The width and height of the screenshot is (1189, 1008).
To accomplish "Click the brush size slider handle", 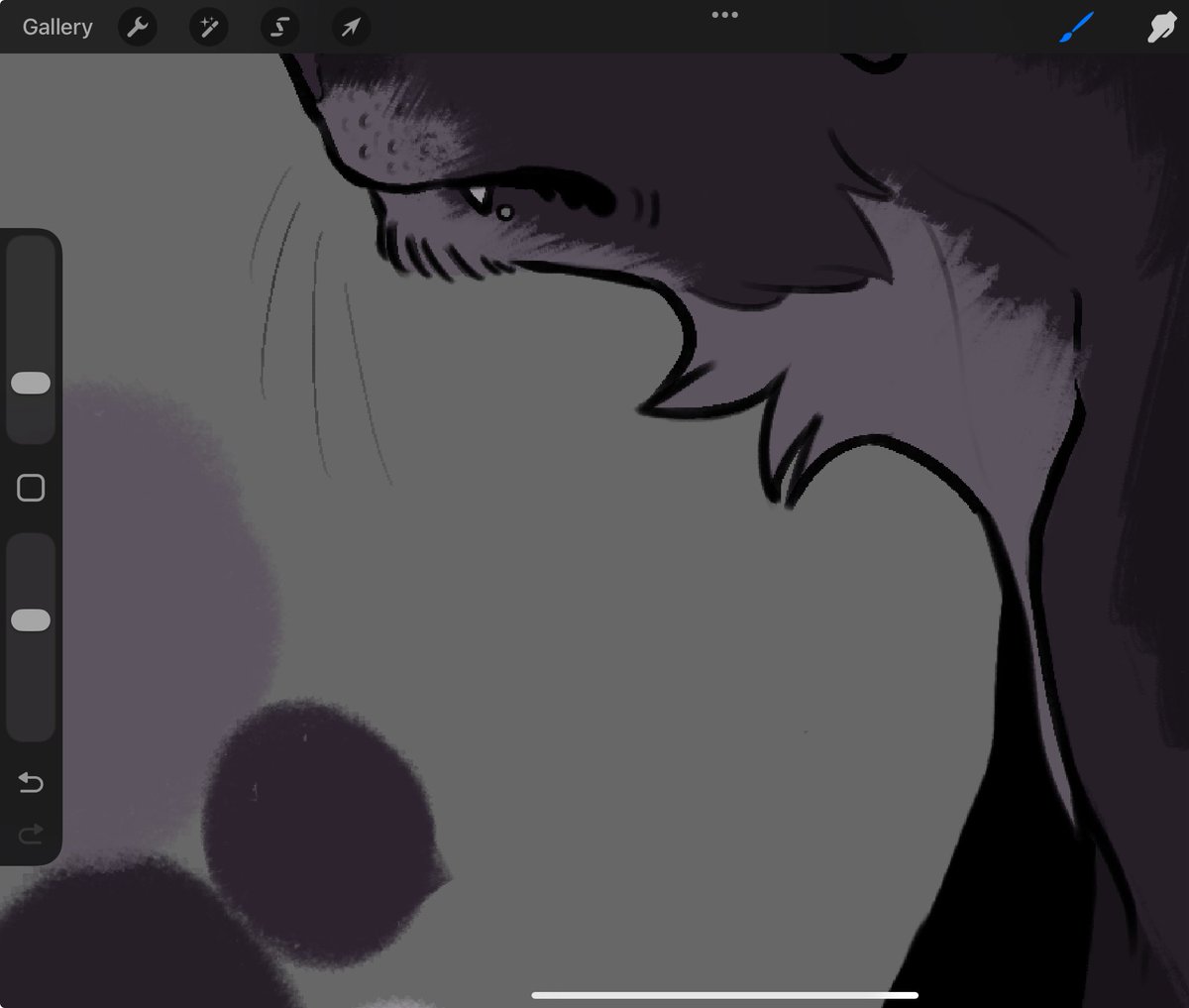I will (31, 384).
